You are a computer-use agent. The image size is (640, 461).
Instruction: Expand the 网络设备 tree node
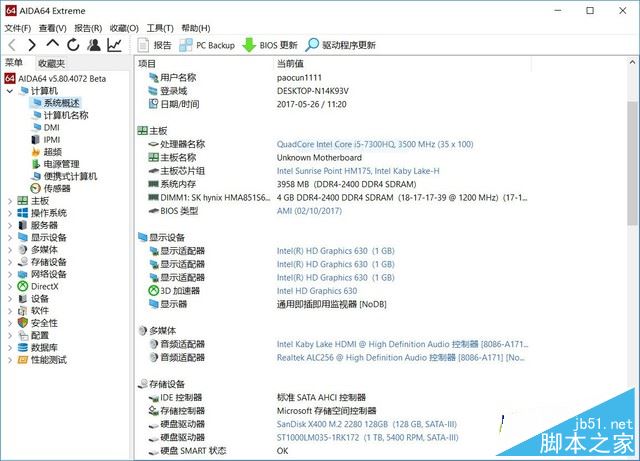pos(10,274)
